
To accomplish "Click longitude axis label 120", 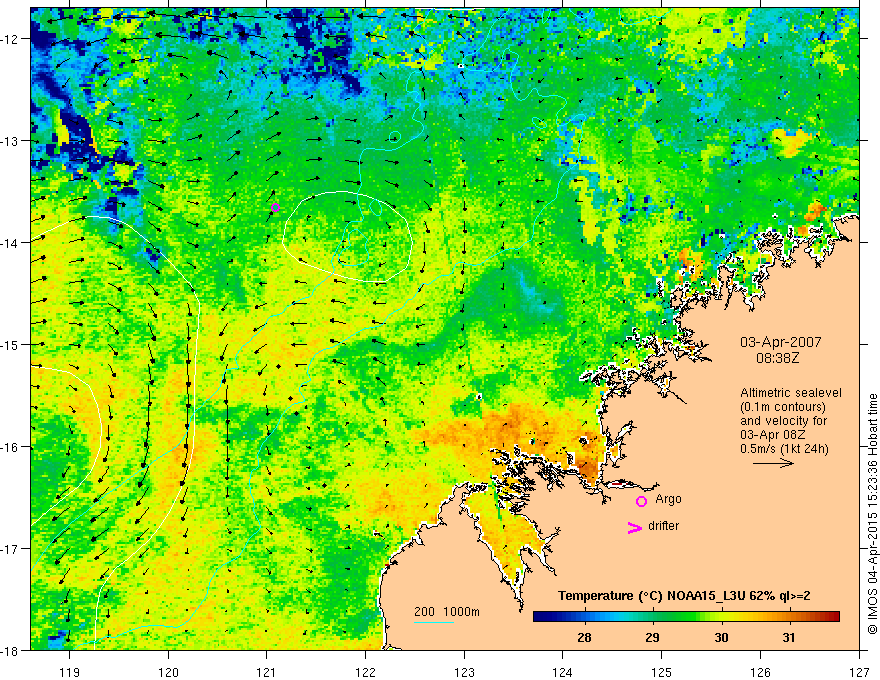I will click(168, 672).
